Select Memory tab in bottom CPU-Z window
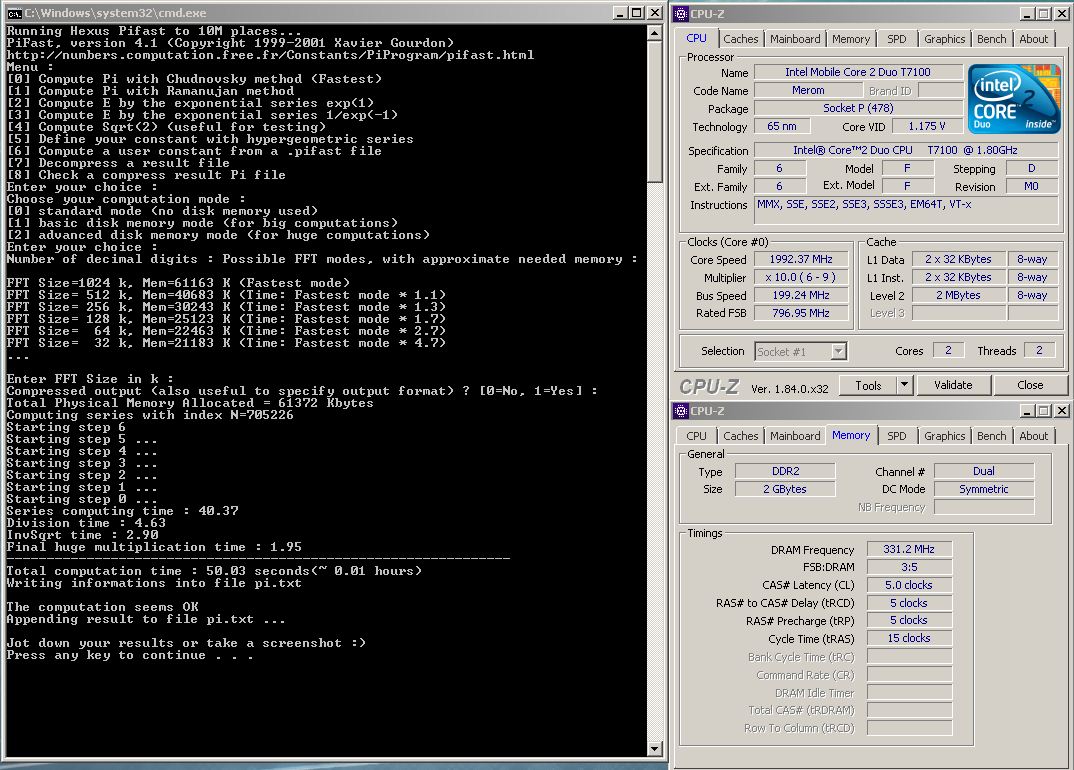Image resolution: width=1074 pixels, height=770 pixels. pyautogui.click(x=851, y=435)
